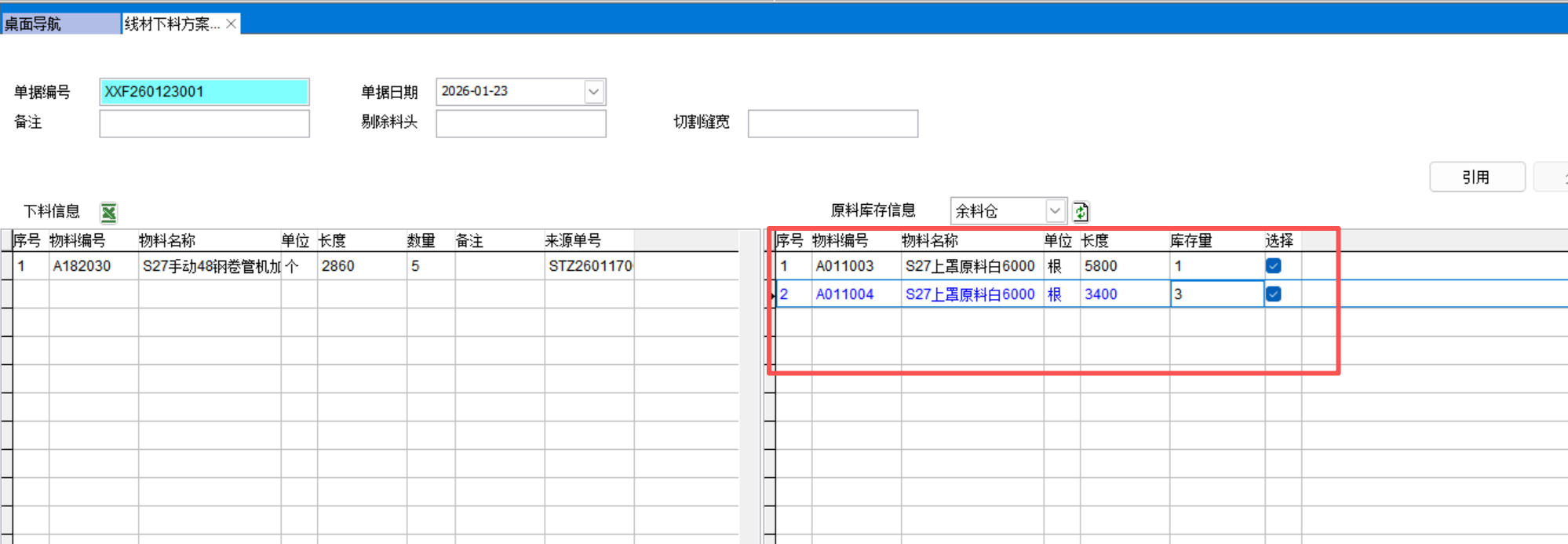Edit the 库存量 cell in the A011004 row
The width and height of the screenshot is (1568, 544).
(1216, 294)
